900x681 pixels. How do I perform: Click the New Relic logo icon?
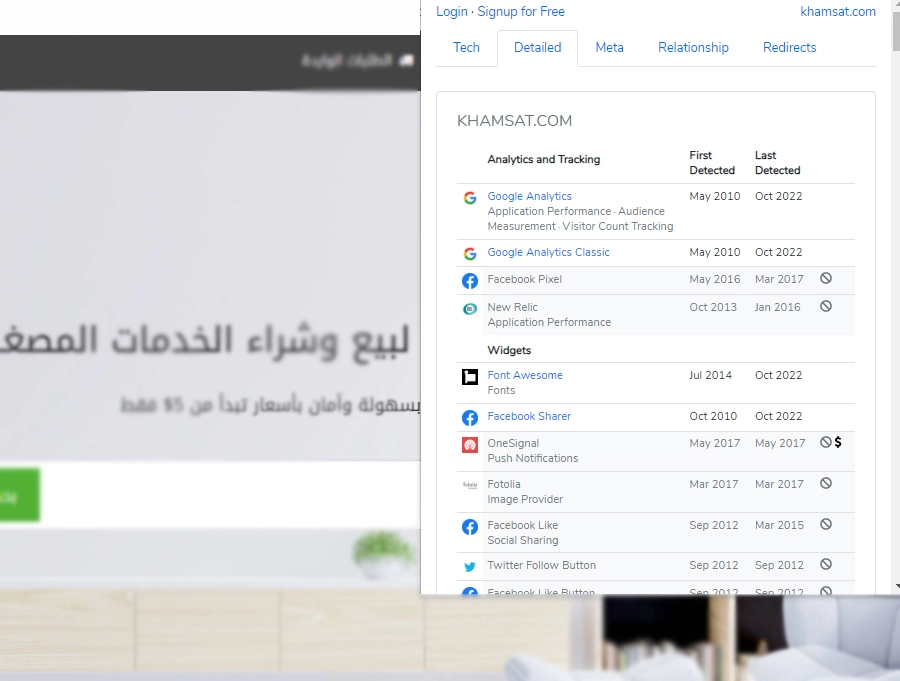point(470,309)
